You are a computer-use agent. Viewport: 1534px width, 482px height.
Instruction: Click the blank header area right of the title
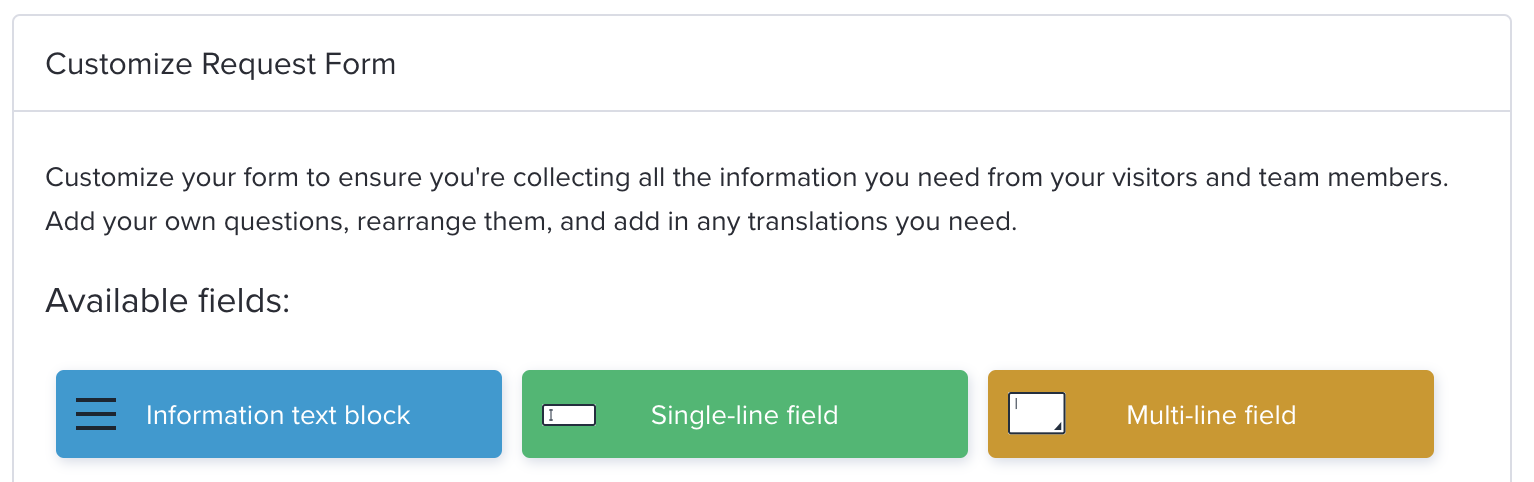[x=950, y=64]
